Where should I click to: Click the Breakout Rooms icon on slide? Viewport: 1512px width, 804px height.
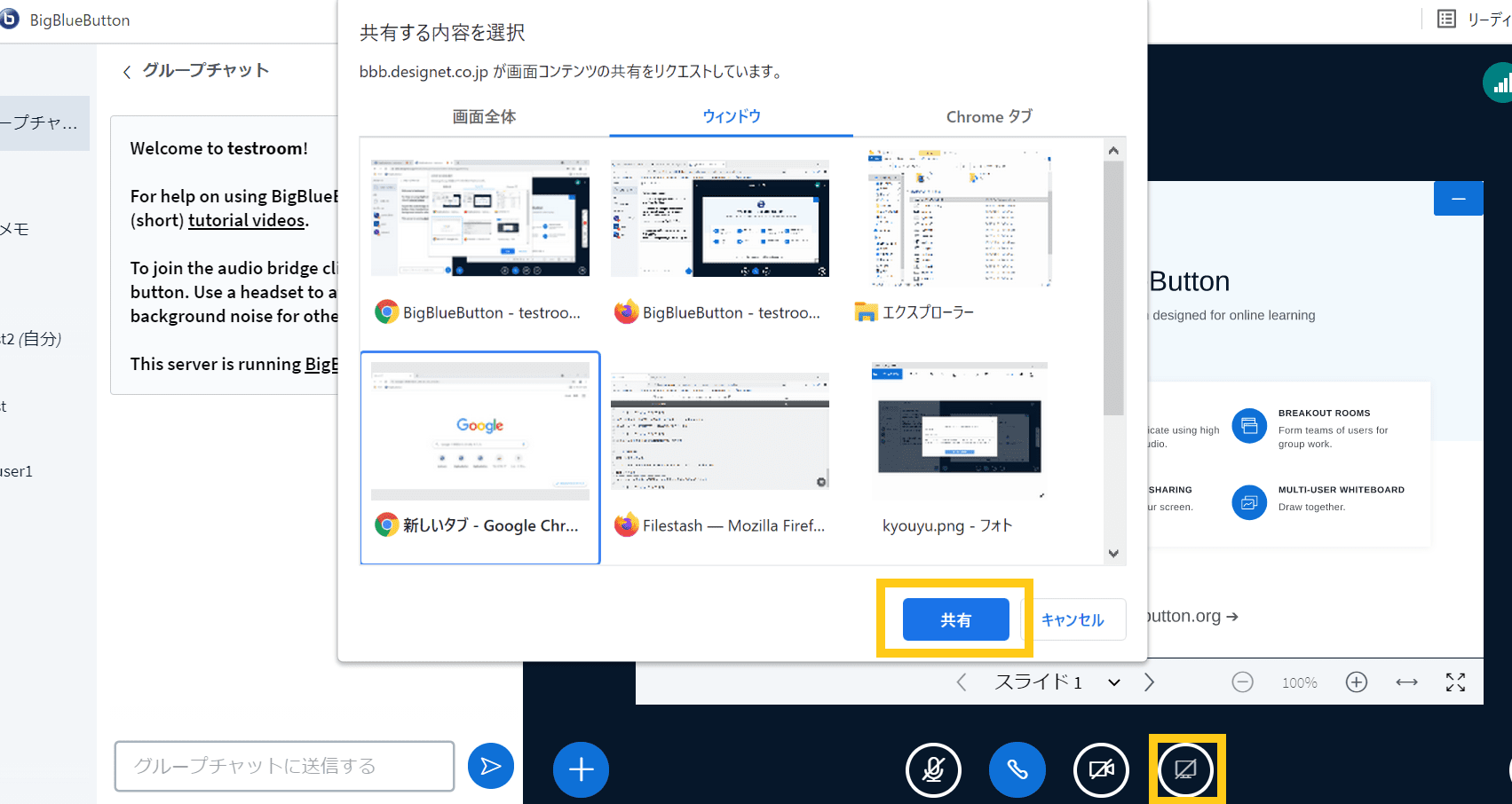(1249, 426)
